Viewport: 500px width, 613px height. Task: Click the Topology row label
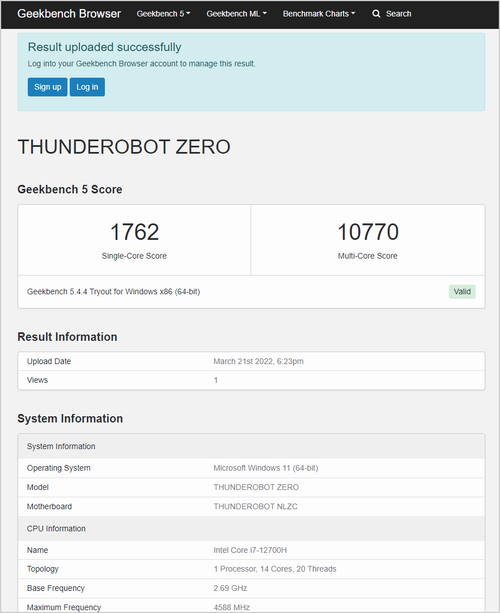[43, 569]
